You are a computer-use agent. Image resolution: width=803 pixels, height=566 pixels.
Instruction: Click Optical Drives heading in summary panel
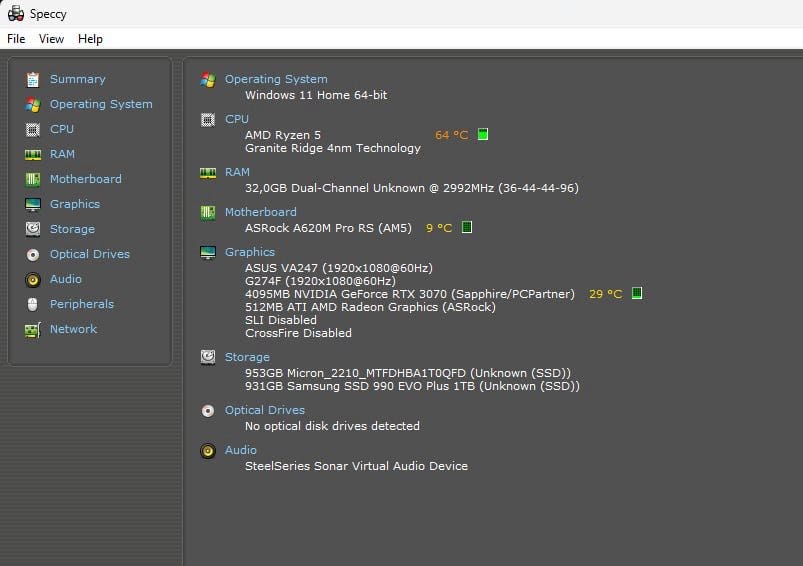click(x=265, y=410)
